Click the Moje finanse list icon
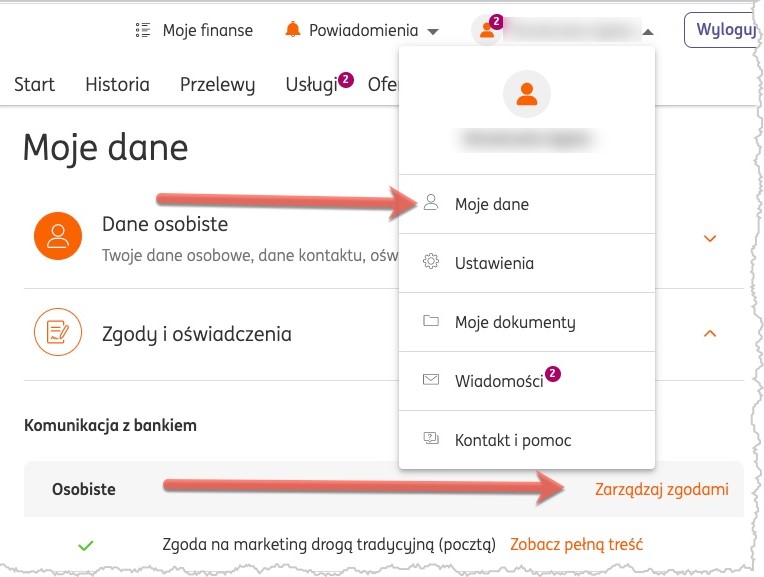The image size is (764, 577). point(143,30)
